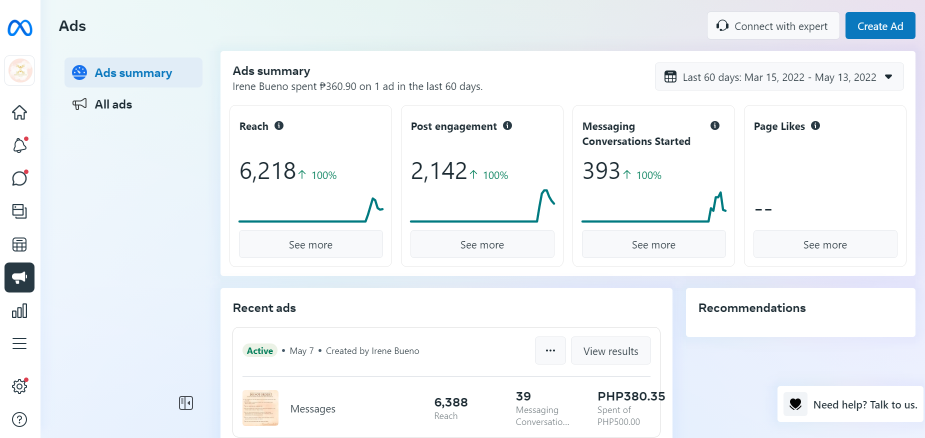Click Connect with expert button
The image size is (925, 438).
773,26
